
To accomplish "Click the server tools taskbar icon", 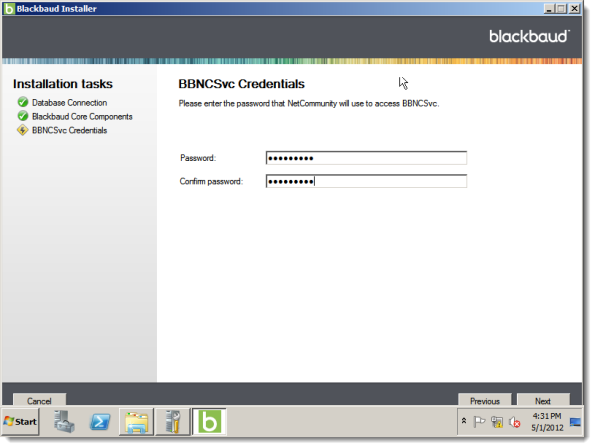I will pyautogui.click(x=173, y=422).
